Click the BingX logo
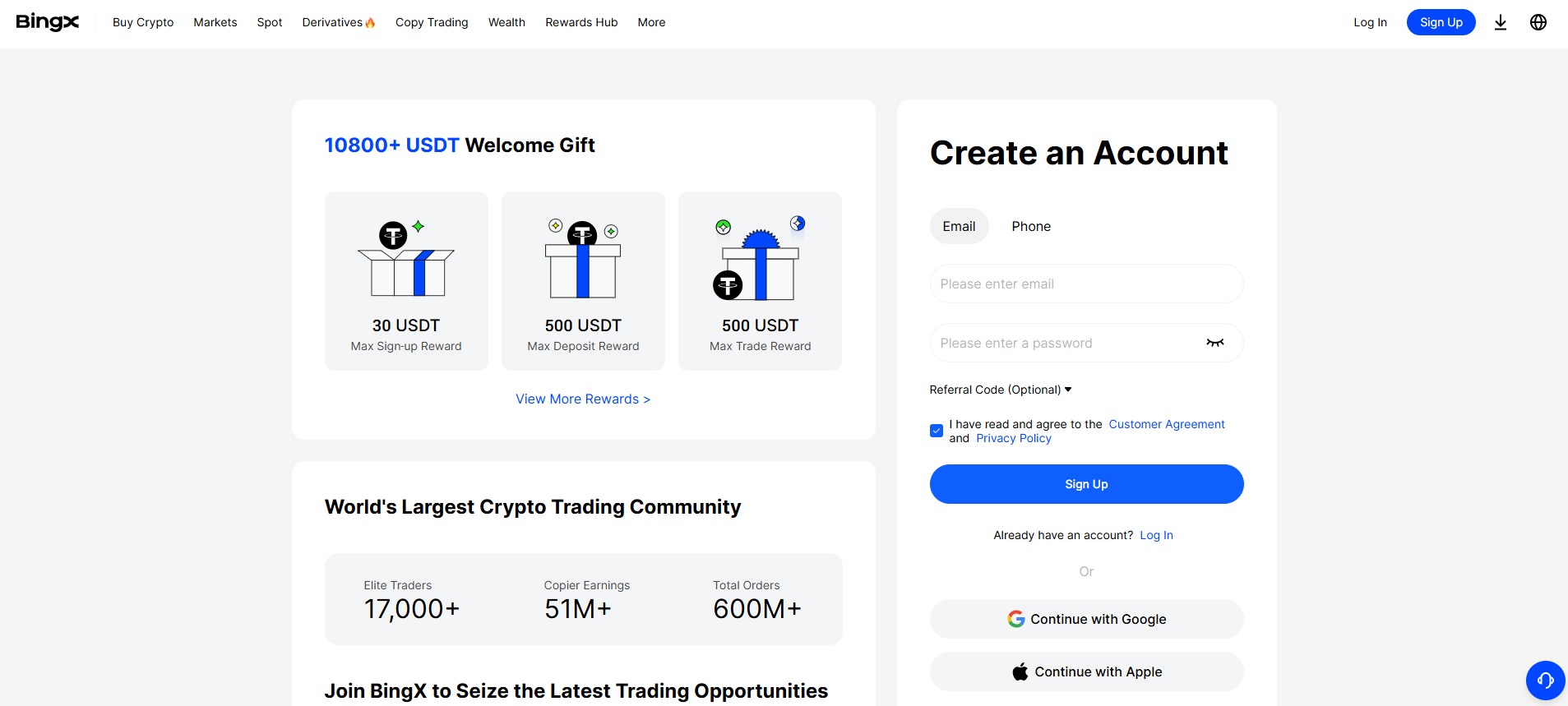The height and width of the screenshot is (706, 1568). coord(48,22)
